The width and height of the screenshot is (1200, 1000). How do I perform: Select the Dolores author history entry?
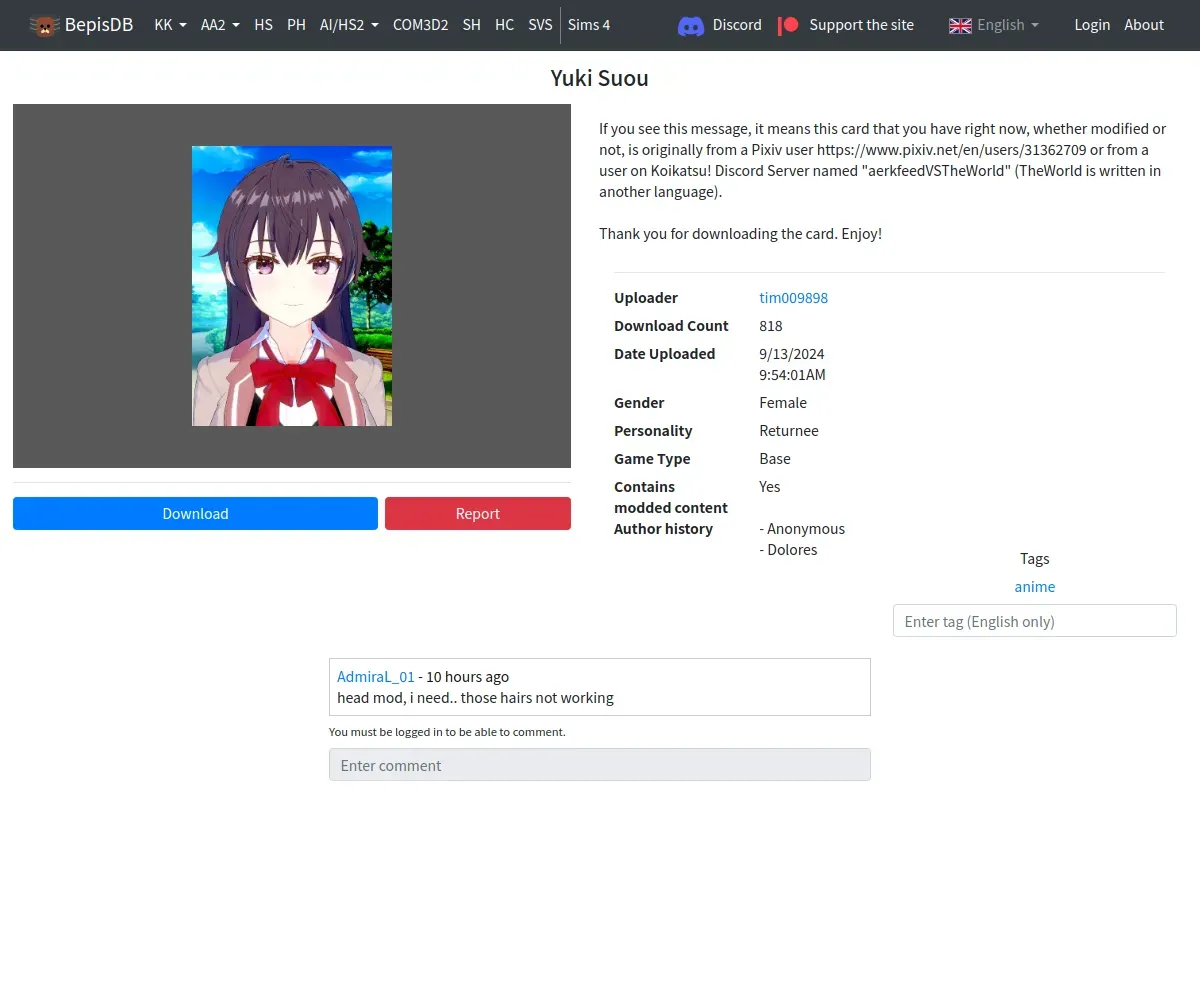(x=789, y=550)
